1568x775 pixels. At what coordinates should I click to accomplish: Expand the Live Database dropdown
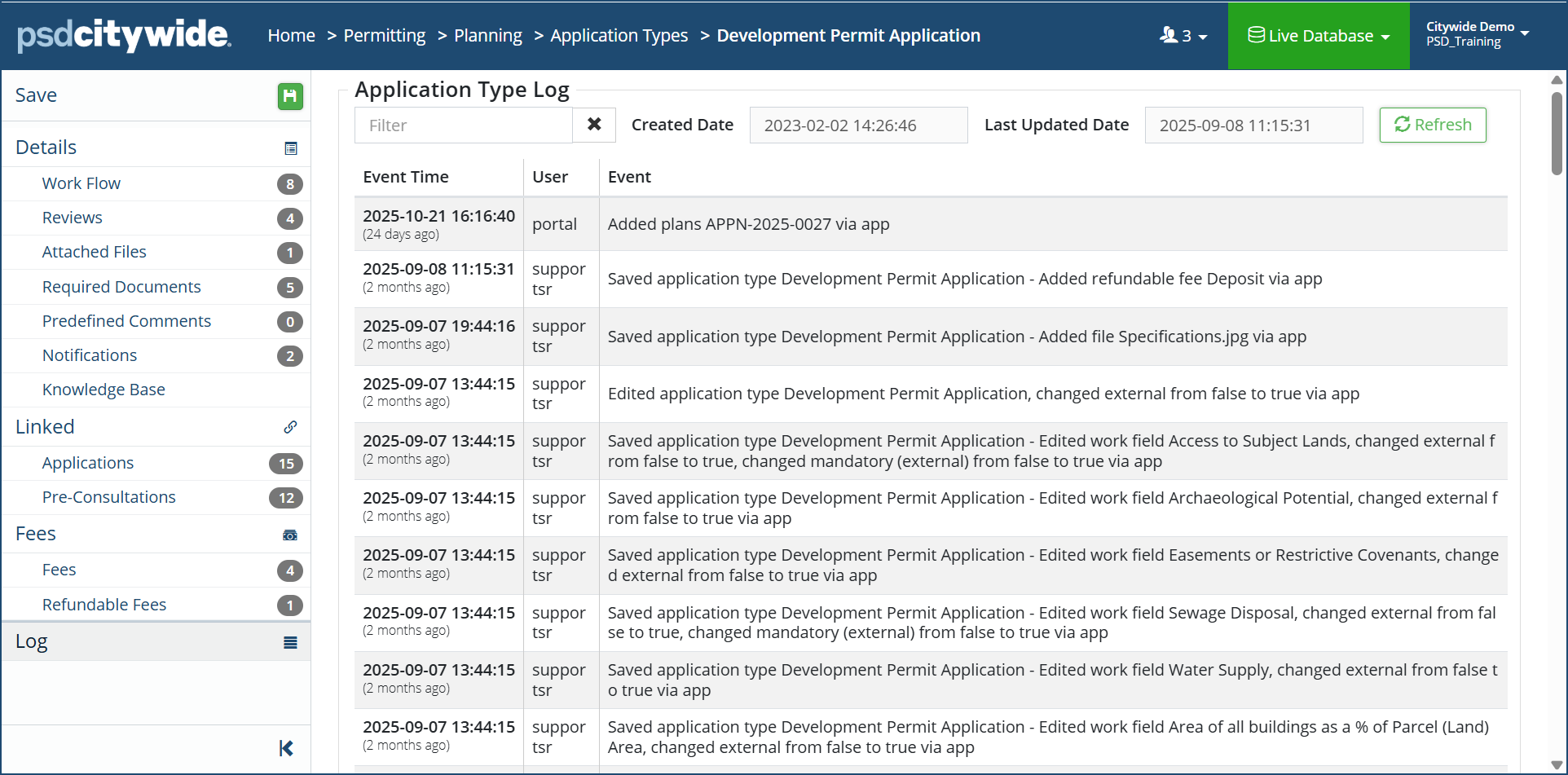pyautogui.click(x=1318, y=36)
